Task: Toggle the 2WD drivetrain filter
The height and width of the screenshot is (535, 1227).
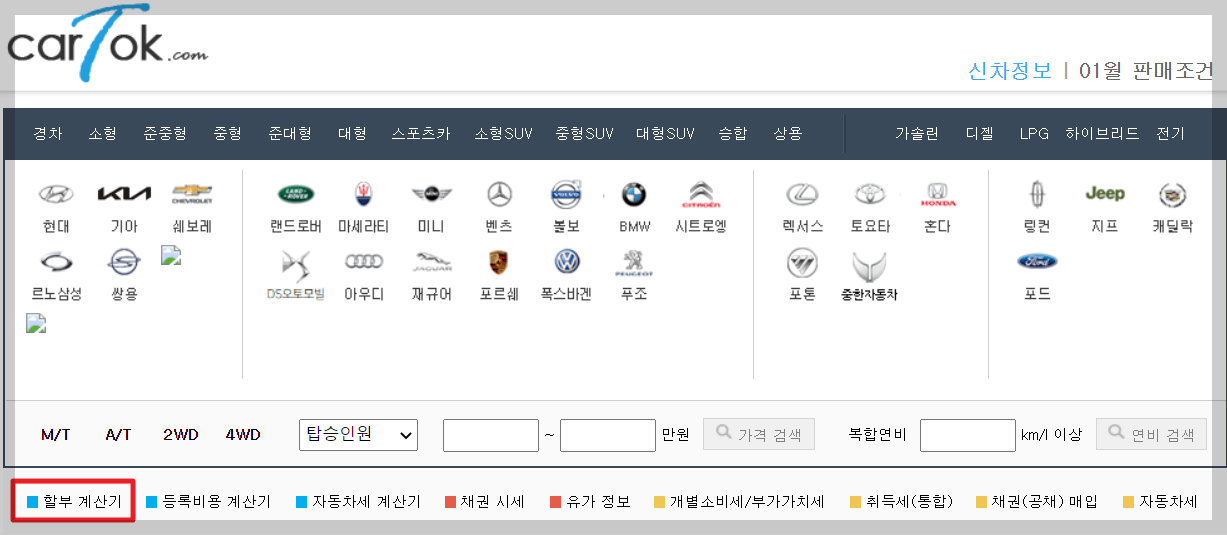Action: click(x=181, y=435)
